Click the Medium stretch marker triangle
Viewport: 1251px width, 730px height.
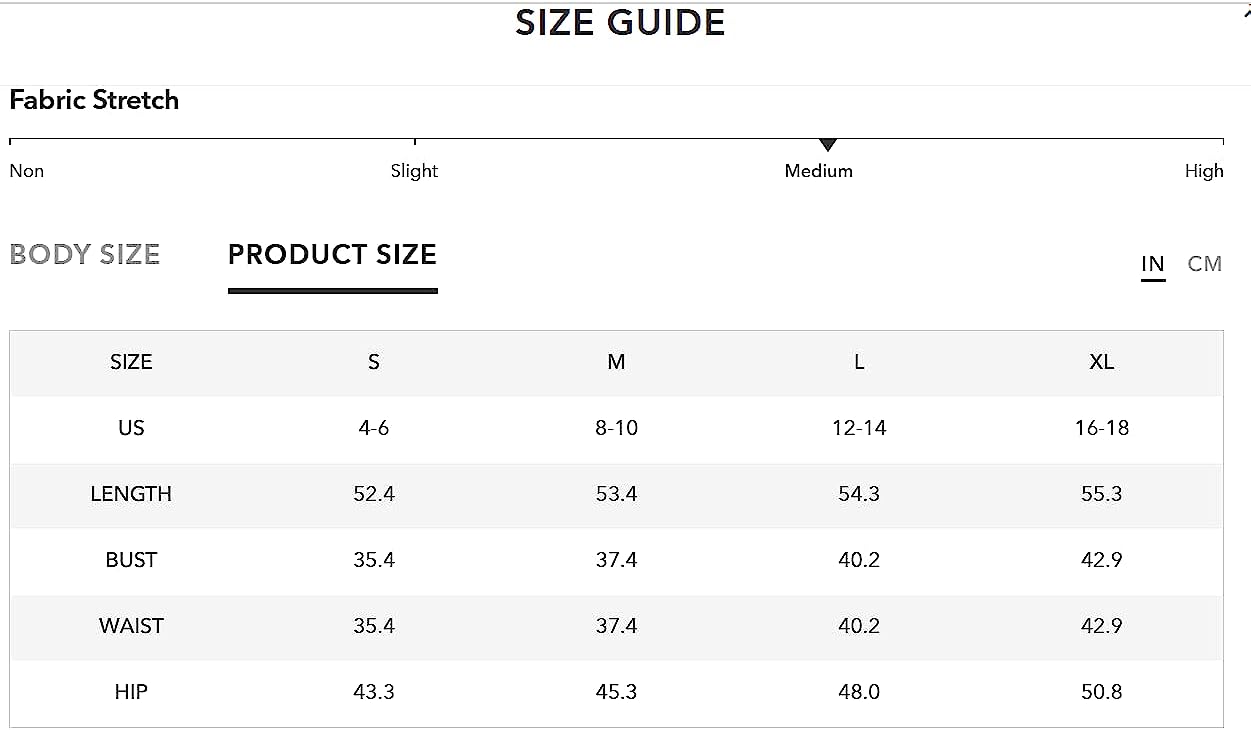coord(827,145)
